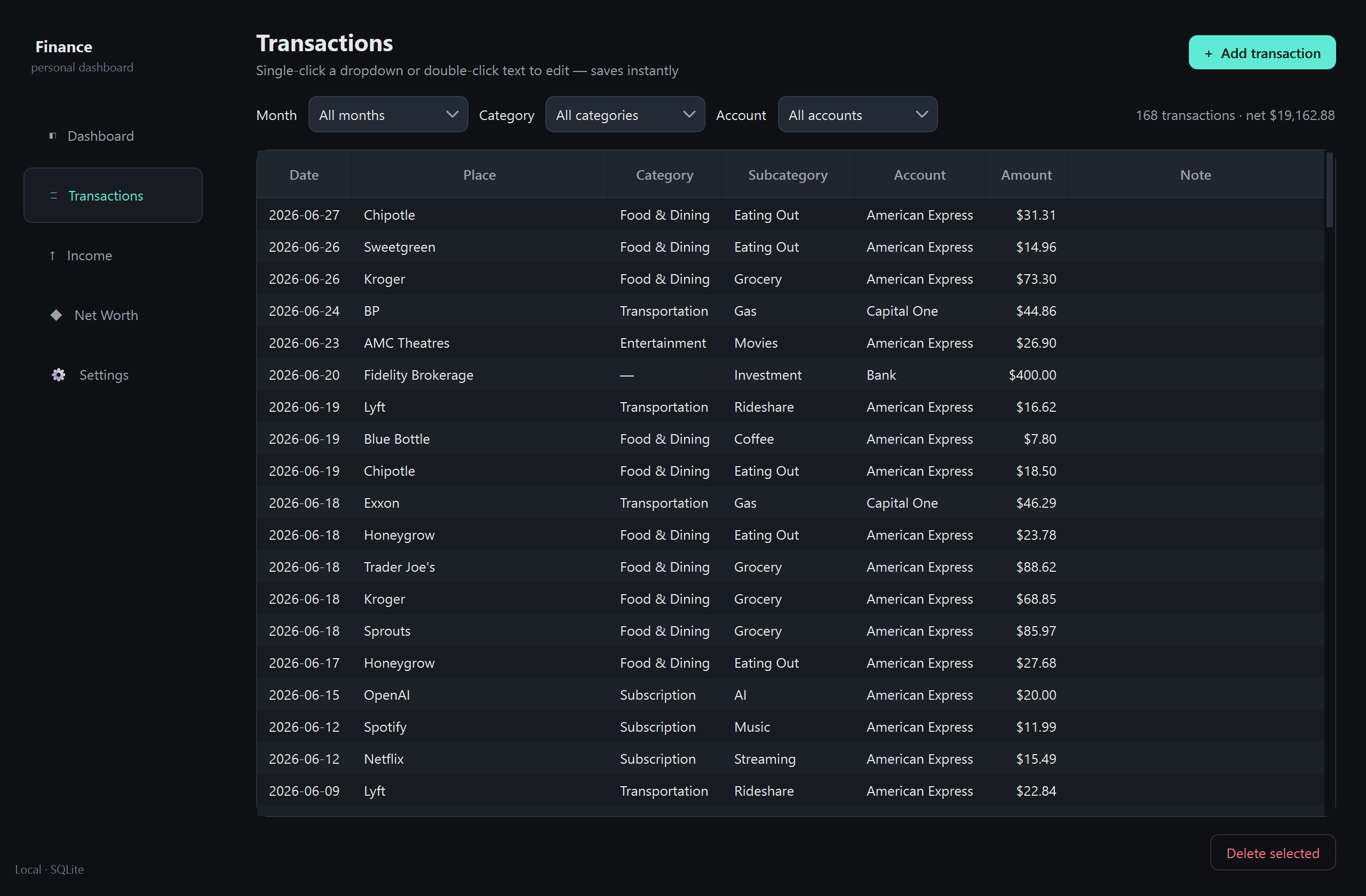Click the Local · SQLite status text
1366x896 pixels.
tap(50, 870)
